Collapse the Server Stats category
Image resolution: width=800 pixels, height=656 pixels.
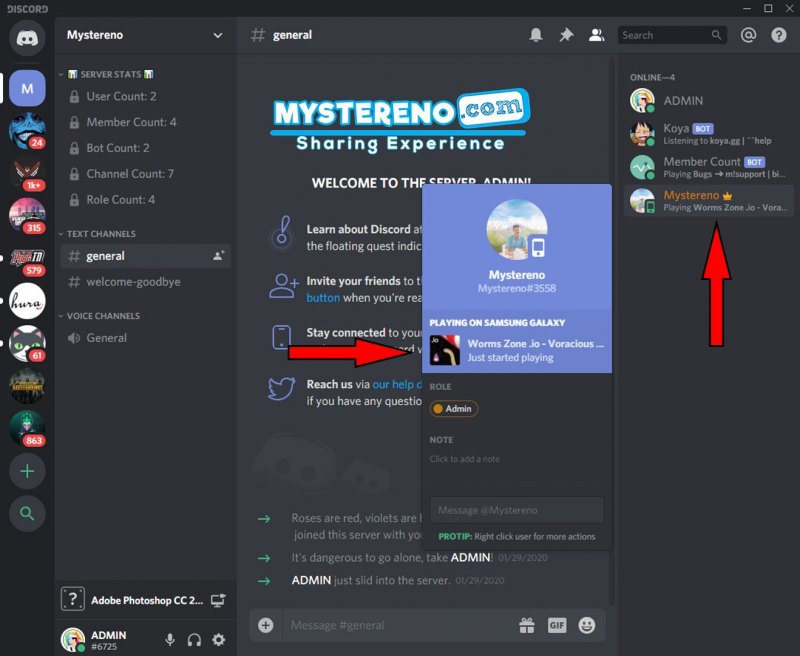pos(110,74)
